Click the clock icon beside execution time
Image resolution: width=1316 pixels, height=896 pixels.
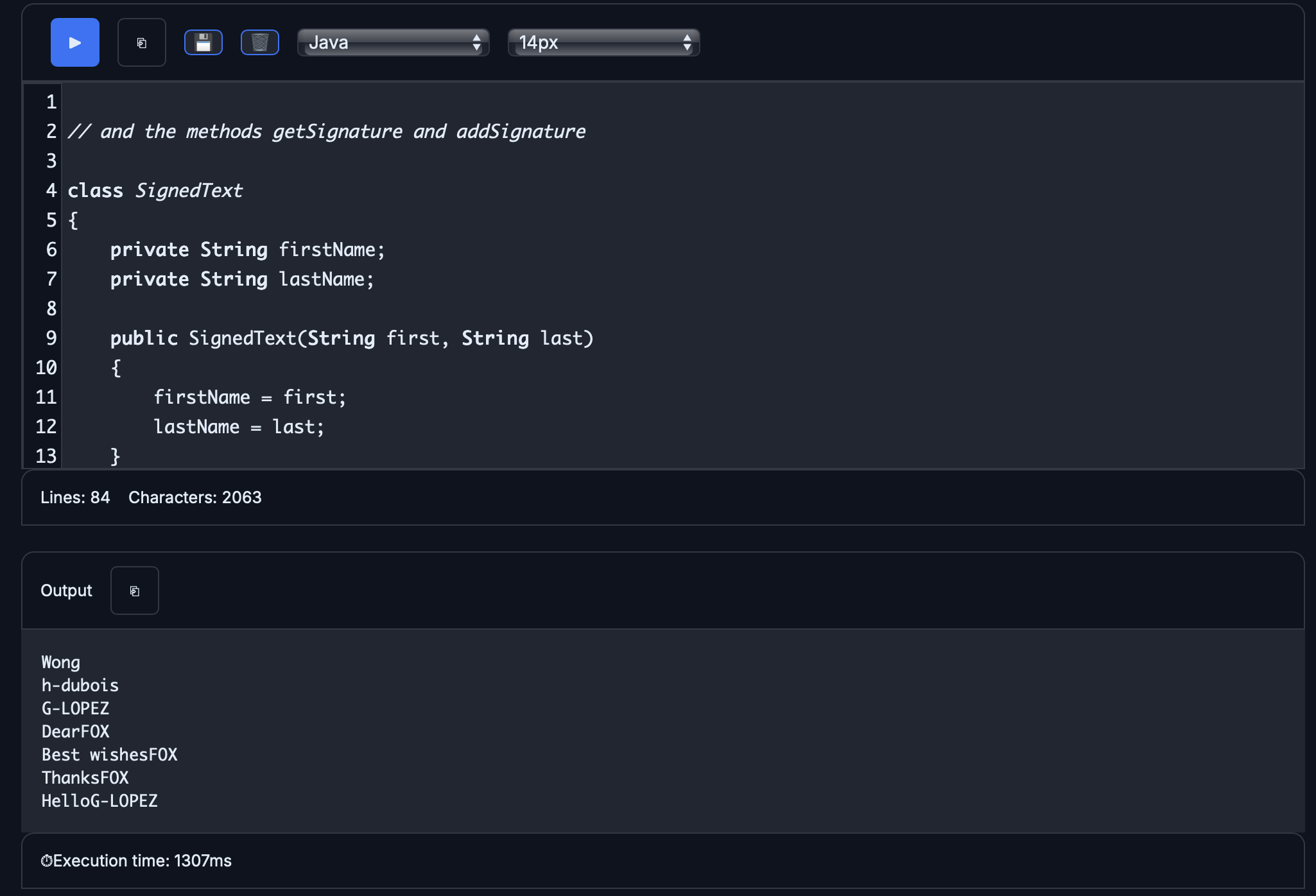pyautogui.click(x=46, y=860)
